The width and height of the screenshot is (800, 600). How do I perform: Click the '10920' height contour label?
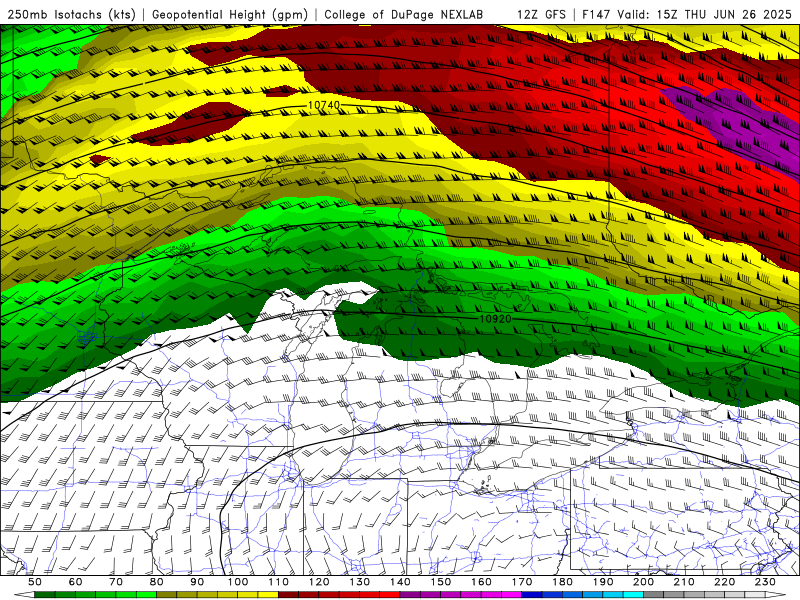coord(495,319)
